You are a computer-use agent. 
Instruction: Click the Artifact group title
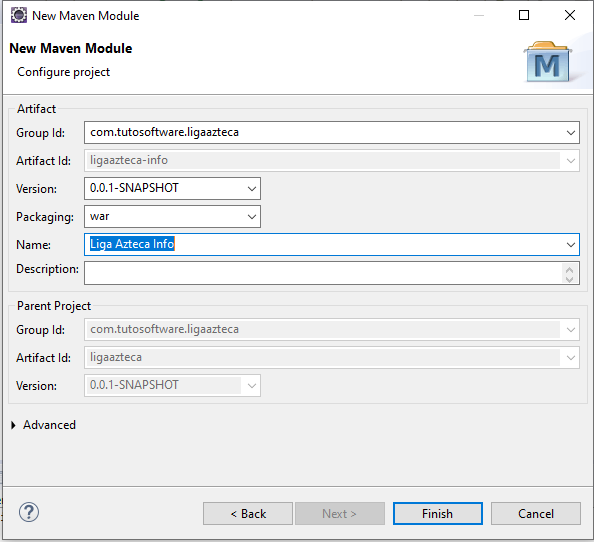[x=36, y=109]
